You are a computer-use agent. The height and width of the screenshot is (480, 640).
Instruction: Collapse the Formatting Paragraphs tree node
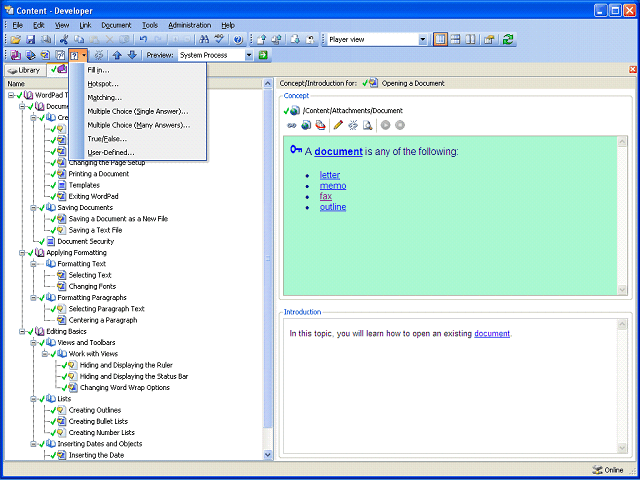33,298
